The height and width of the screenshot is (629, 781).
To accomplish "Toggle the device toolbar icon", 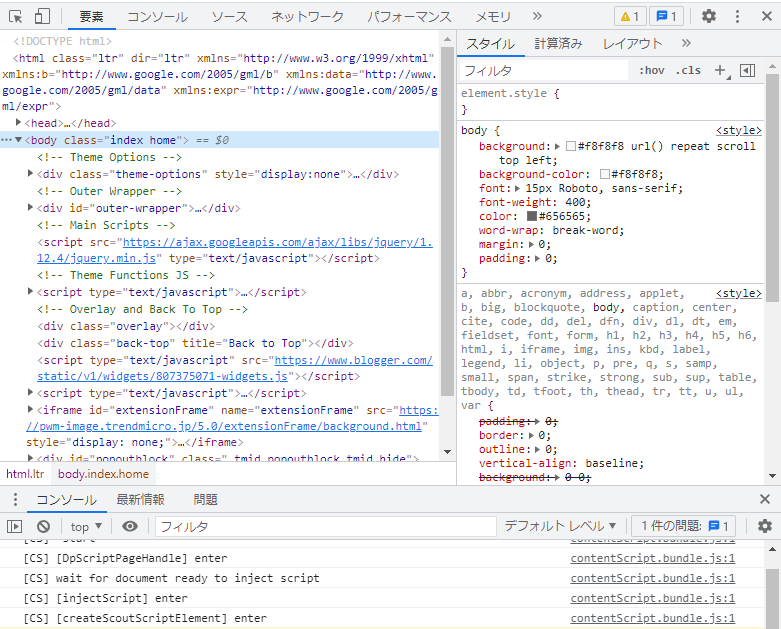I will click(42, 16).
